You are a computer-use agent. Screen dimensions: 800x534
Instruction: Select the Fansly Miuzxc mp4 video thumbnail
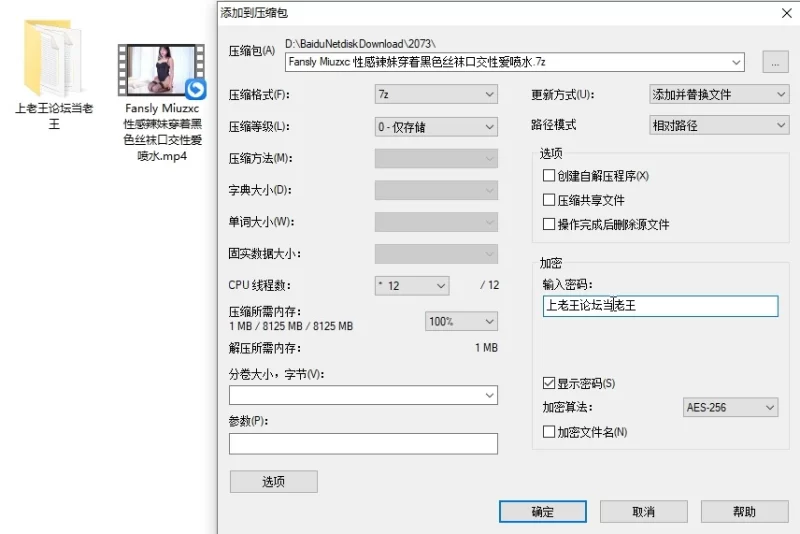point(161,70)
